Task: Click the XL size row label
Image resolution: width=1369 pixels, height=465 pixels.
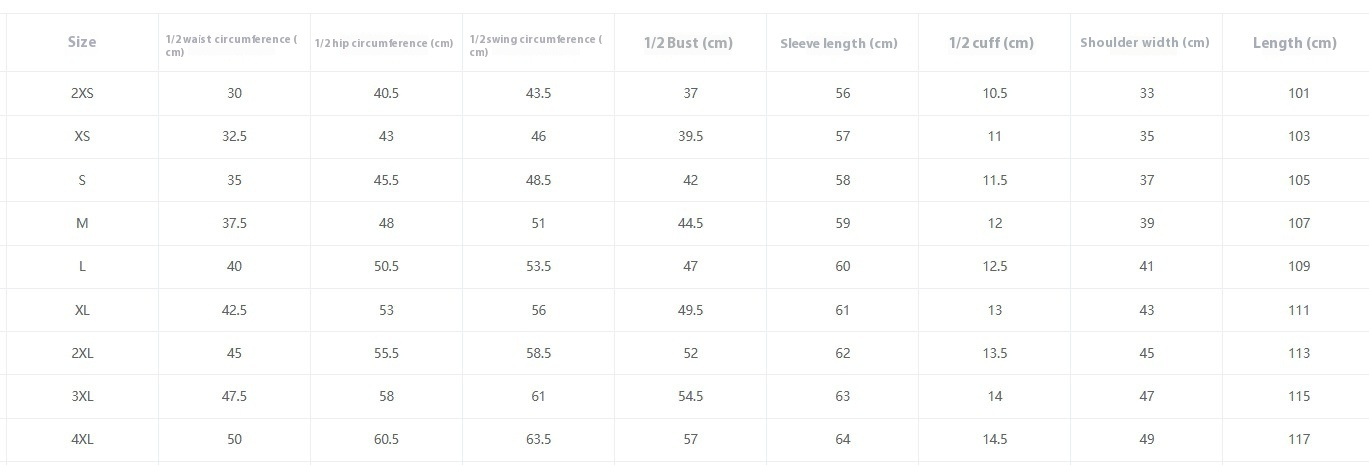Action: point(82,310)
